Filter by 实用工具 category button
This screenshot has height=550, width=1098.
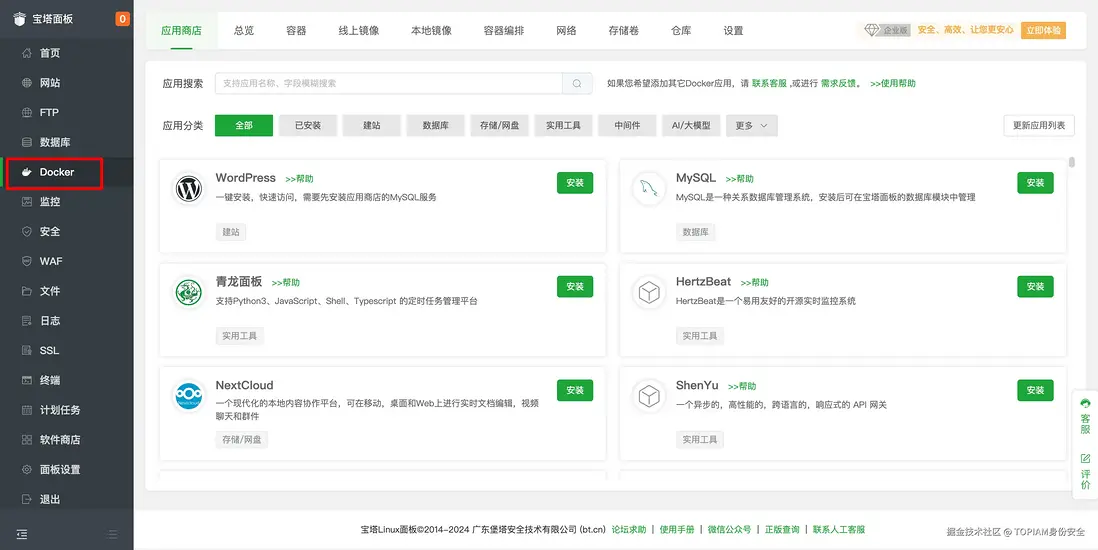point(564,125)
